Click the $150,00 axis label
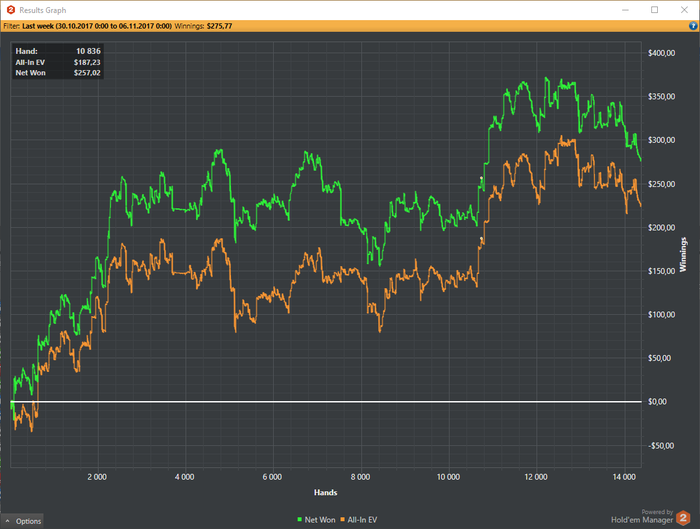This screenshot has width=700, height=529. tap(662, 271)
